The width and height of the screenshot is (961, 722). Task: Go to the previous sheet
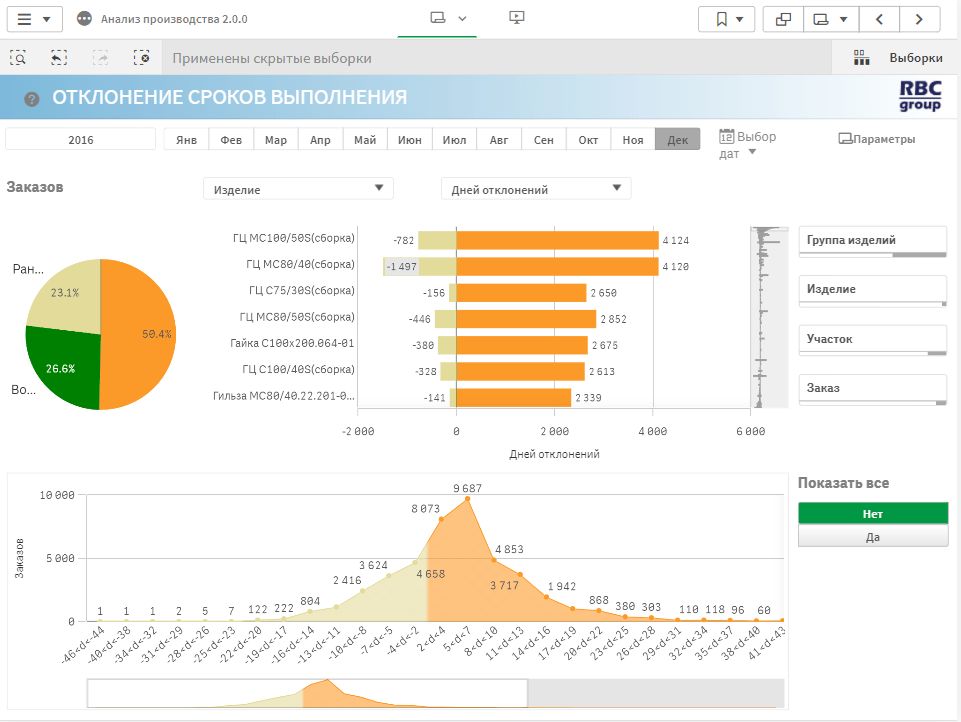pyautogui.click(x=879, y=19)
